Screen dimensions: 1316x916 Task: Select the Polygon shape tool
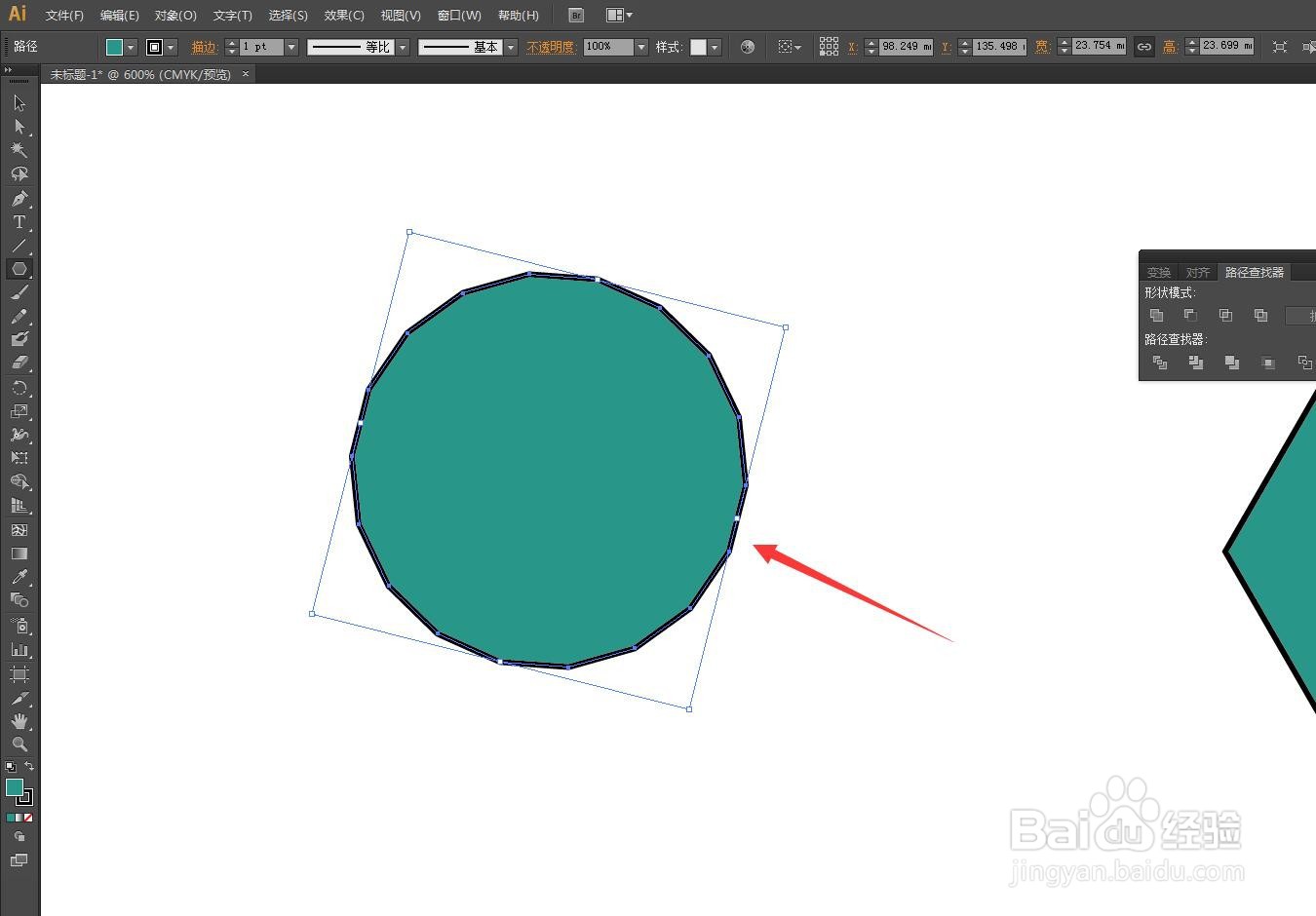pyautogui.click(x=19, y=269)
